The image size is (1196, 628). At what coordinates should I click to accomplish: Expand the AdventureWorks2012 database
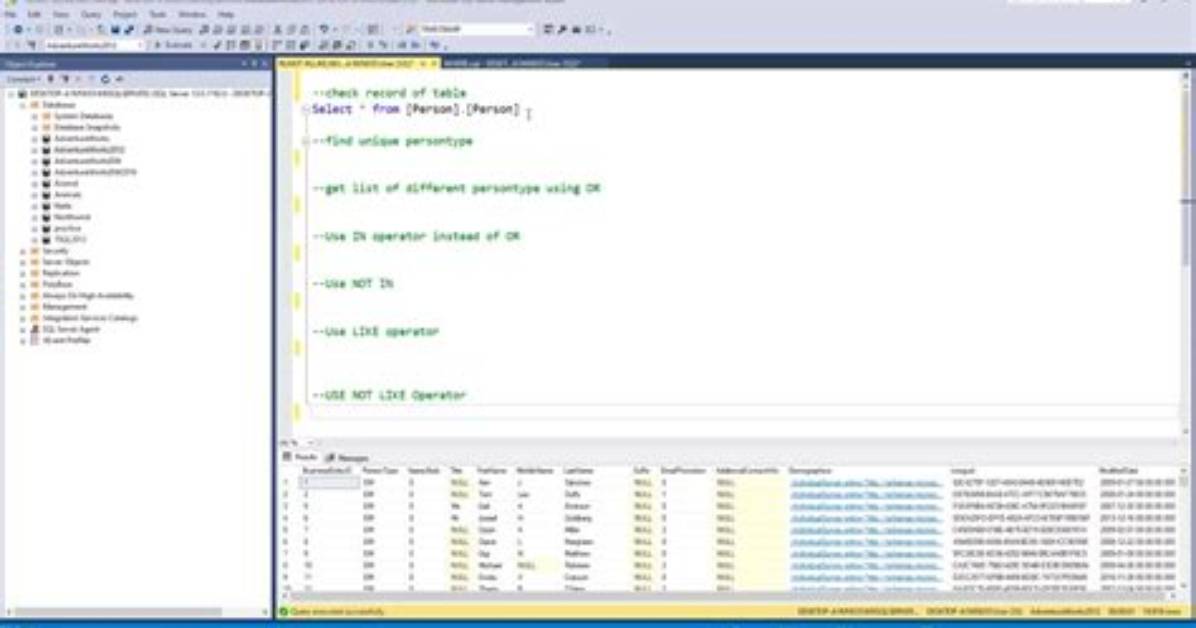[34, 150]
